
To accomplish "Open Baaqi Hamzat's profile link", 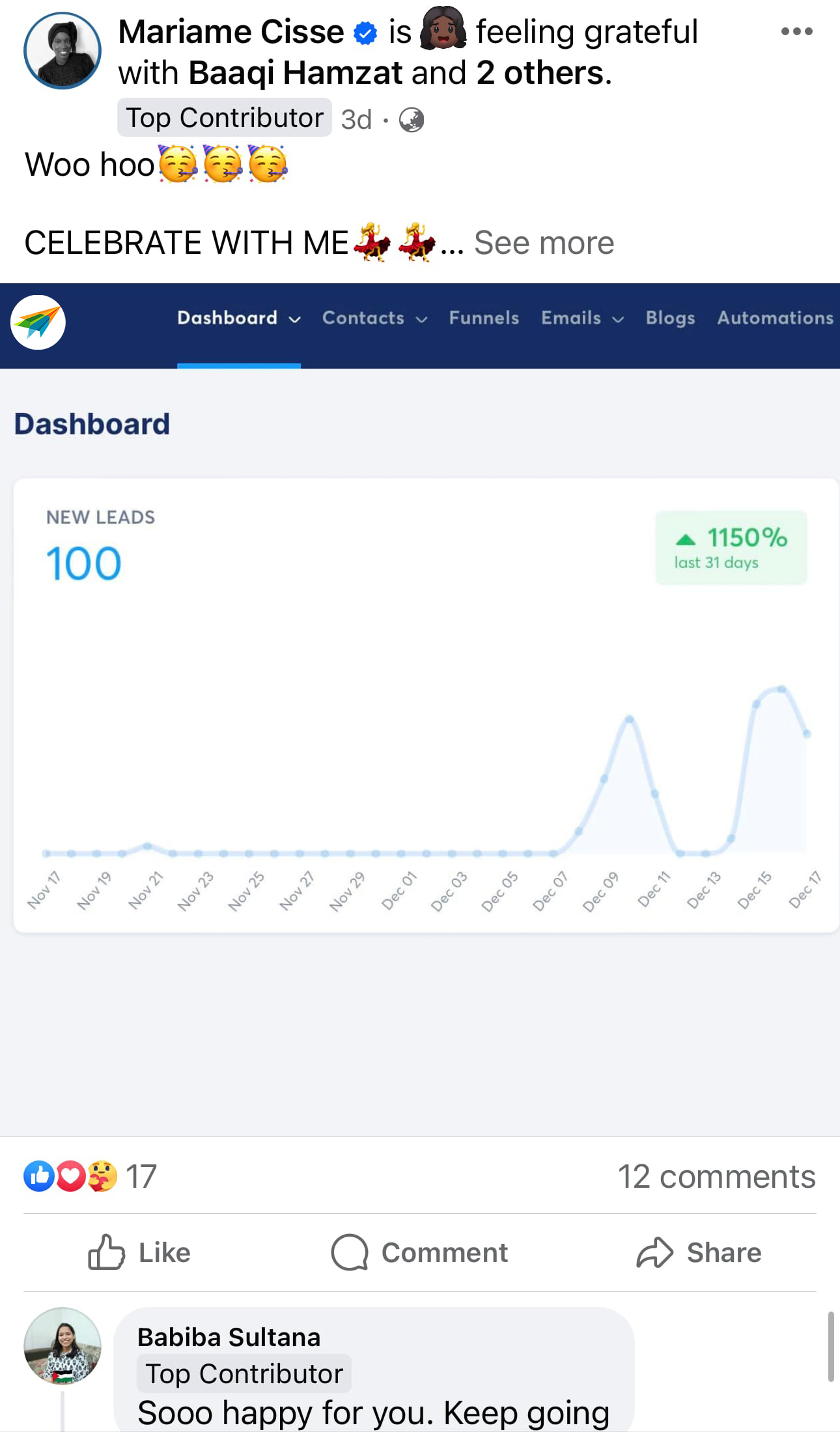I will click(295, 73).
